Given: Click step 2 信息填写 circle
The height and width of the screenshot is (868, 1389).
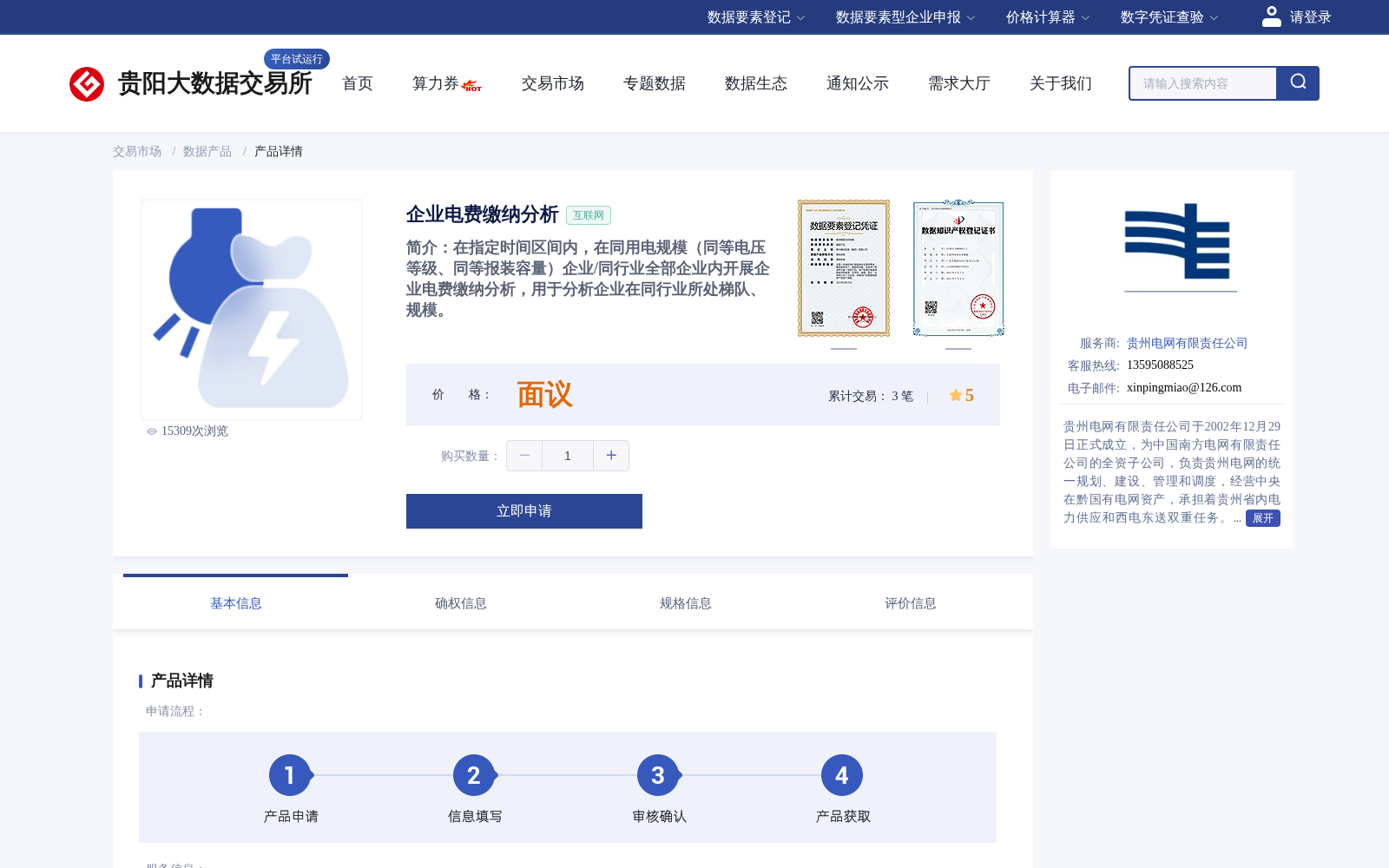Looking at the screenshot, I should point(474,775).
